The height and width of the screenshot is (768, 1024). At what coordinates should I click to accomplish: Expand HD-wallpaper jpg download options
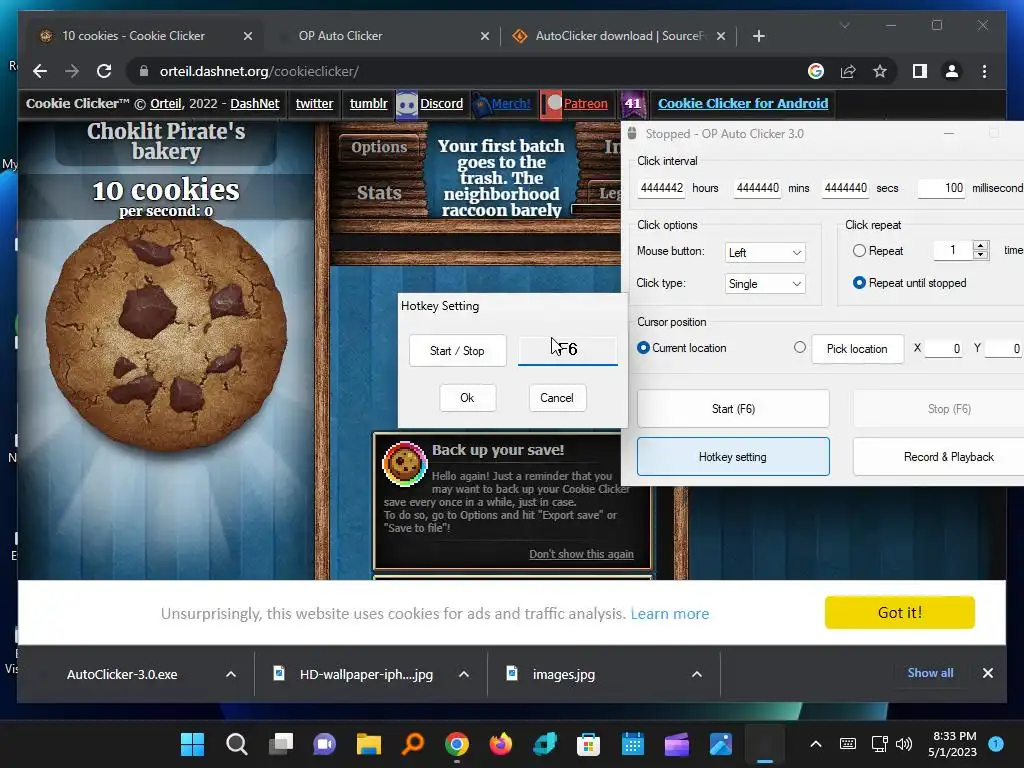coord(464,674)
